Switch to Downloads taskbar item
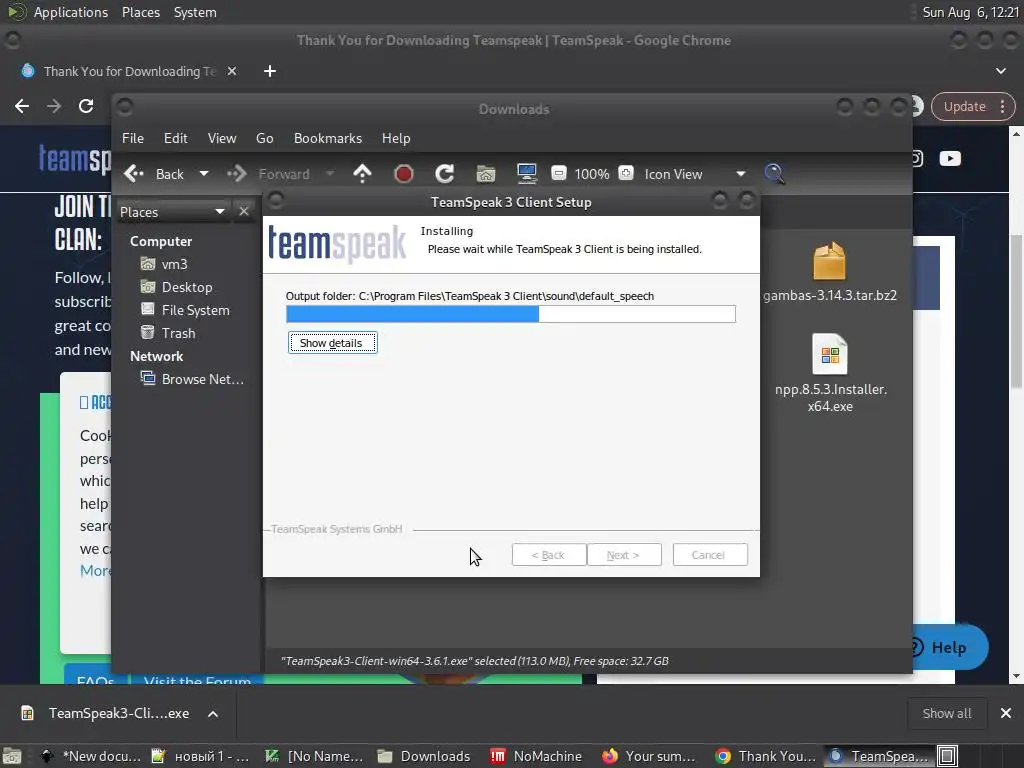This screenshot has width=1024, height=768. coord(424,756)
